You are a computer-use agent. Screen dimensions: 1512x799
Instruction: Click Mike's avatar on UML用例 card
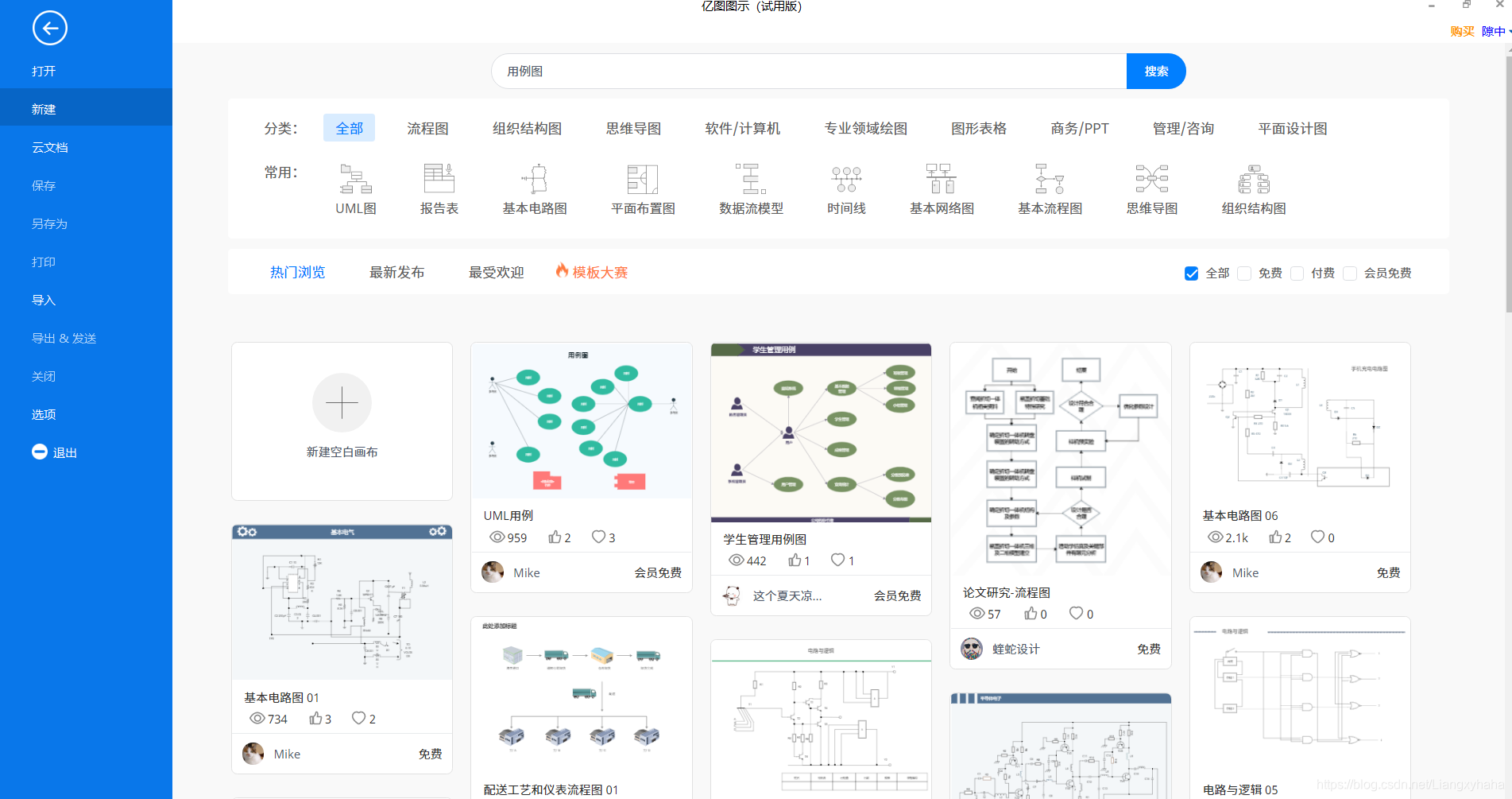[493, 572]
